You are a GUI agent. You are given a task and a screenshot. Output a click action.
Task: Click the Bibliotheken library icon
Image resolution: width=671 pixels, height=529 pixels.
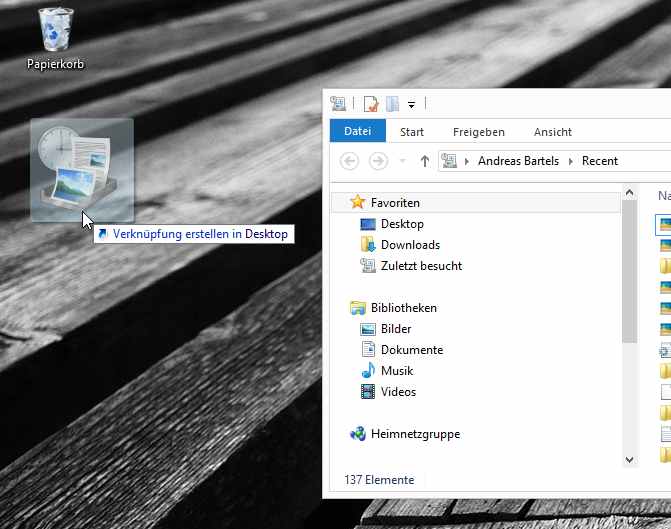click(358, 308)
